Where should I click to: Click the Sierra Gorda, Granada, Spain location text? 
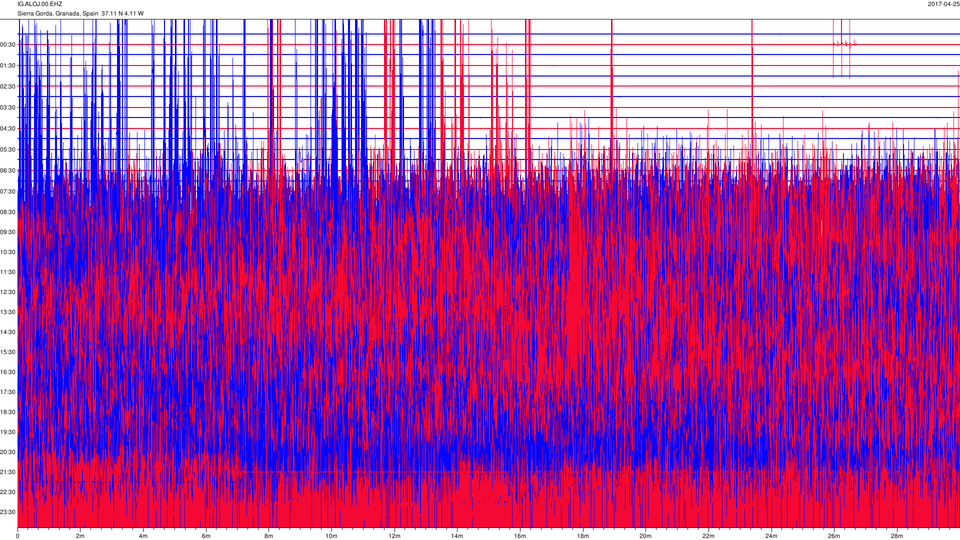pyautogui.click(x=58, y=13)
